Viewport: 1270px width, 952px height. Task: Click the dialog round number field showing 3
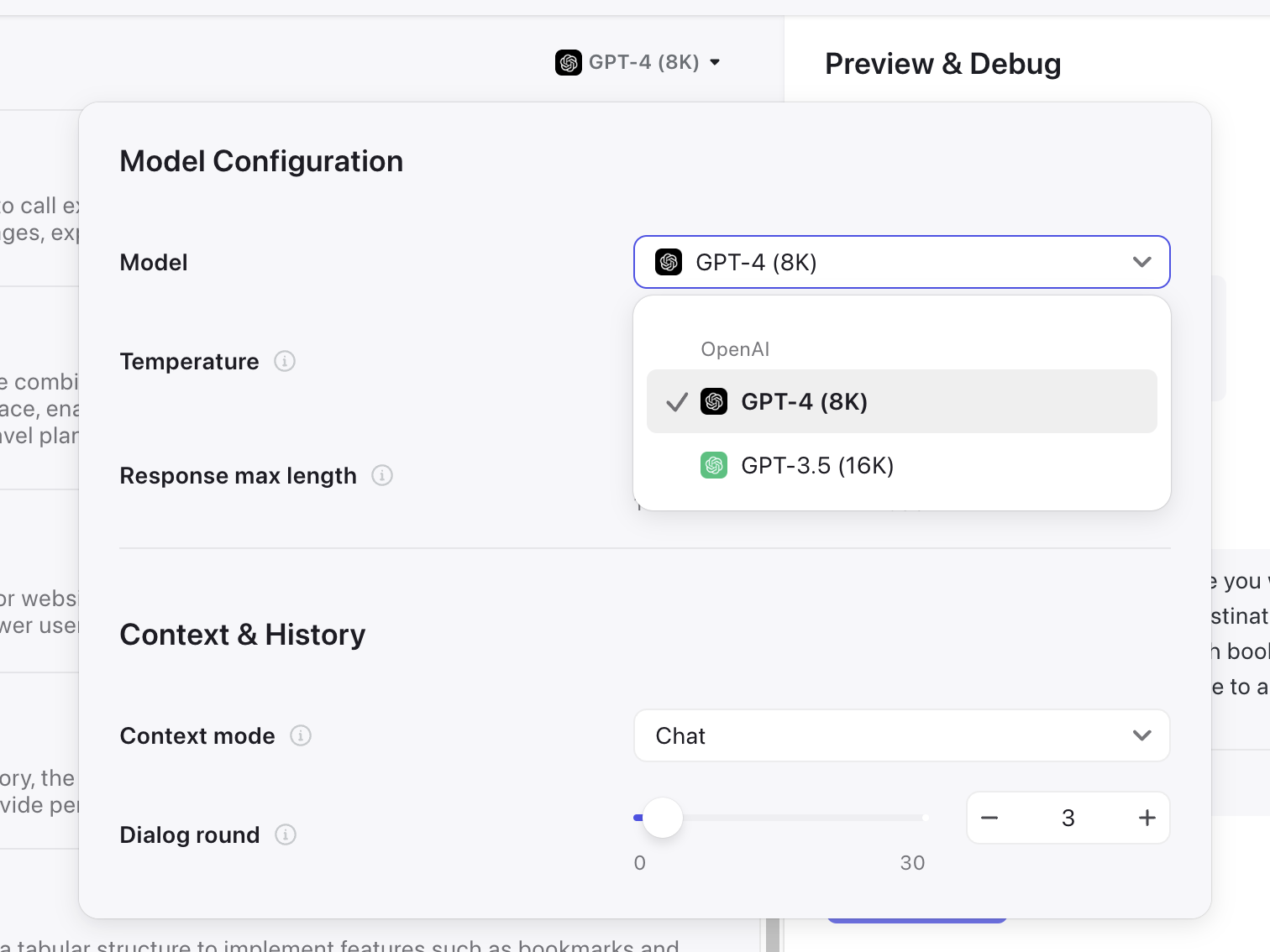click(1068, 818)
